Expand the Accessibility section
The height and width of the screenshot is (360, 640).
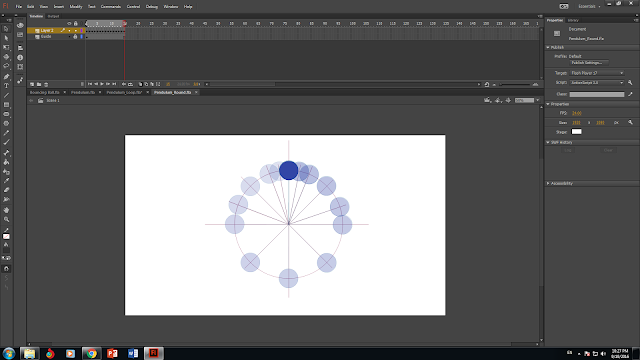pyautogui.click(x=562, y=183)
